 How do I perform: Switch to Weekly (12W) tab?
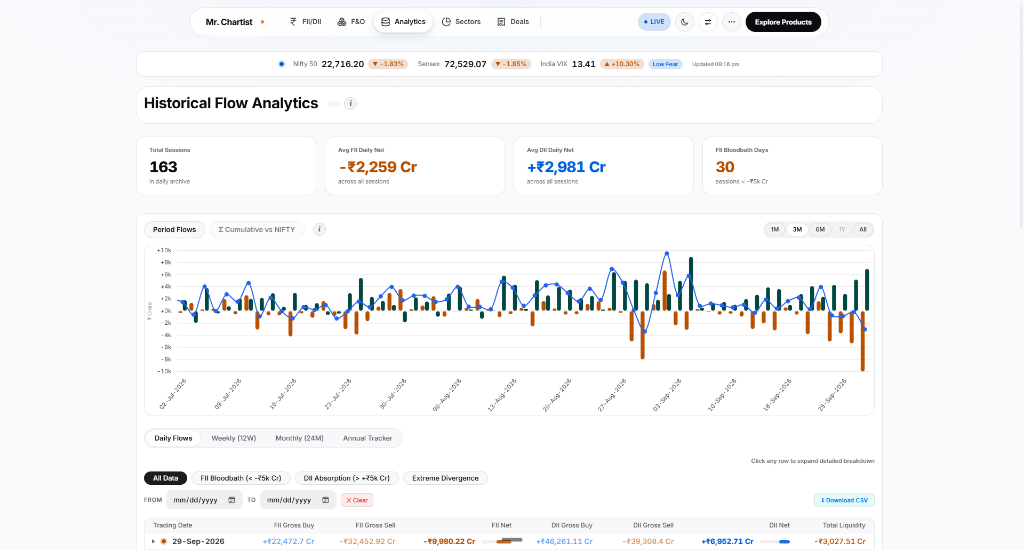[x=234, y=438]
